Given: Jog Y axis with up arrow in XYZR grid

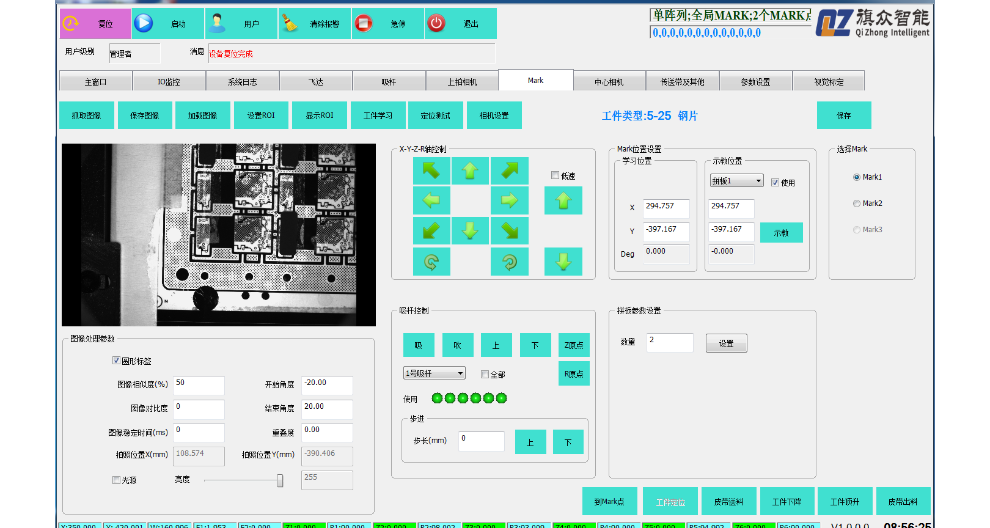Looking at the screenshot, I should (470, 171).
